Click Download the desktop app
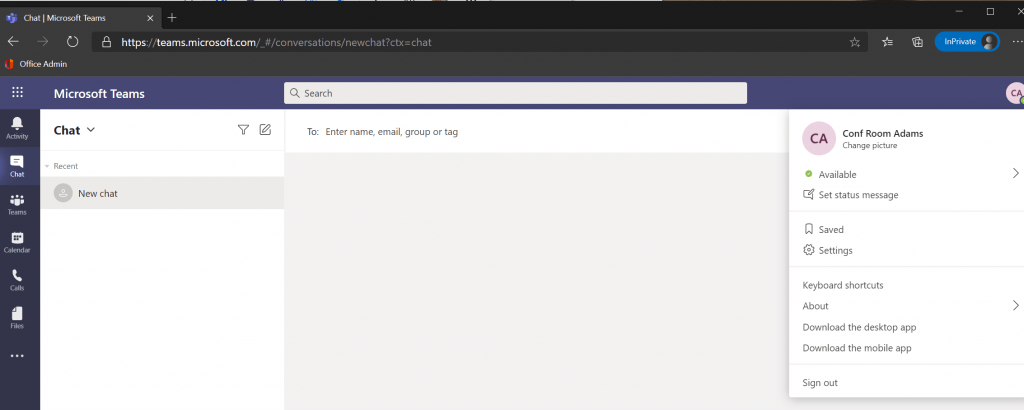Viewport: 1024px width, 410px height. pos(859,327)
